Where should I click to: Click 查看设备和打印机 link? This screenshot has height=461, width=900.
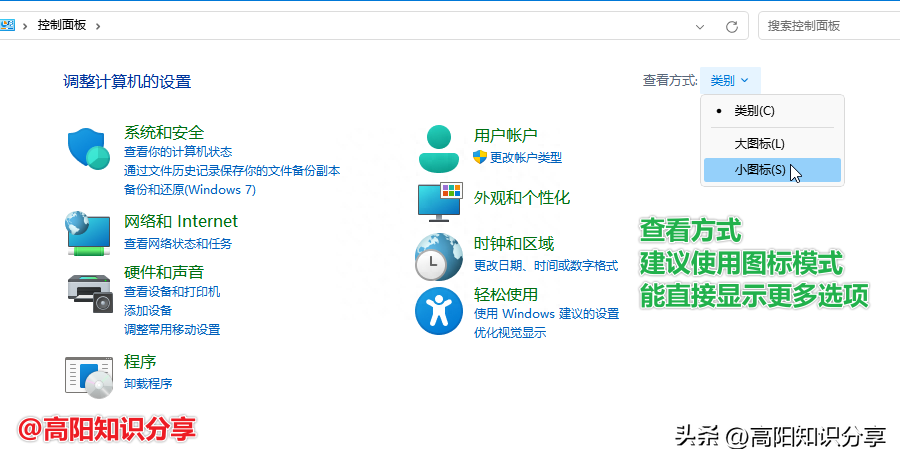tap(172, 292)
